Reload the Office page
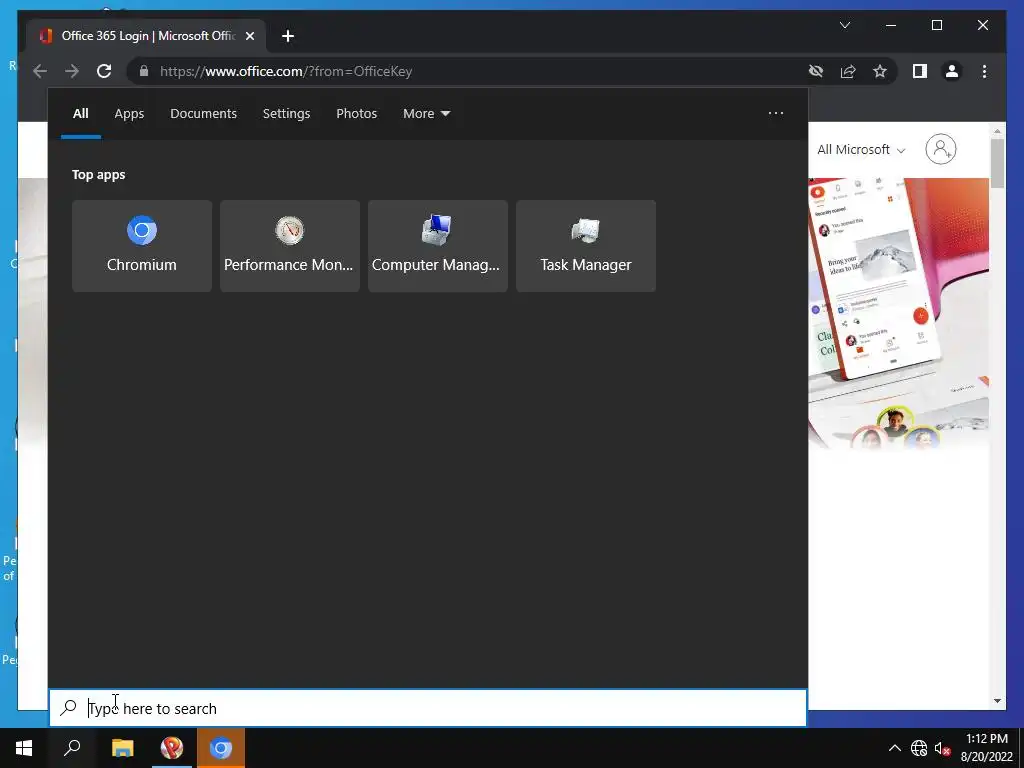1024x768 pixels. [x=104, y=71]
